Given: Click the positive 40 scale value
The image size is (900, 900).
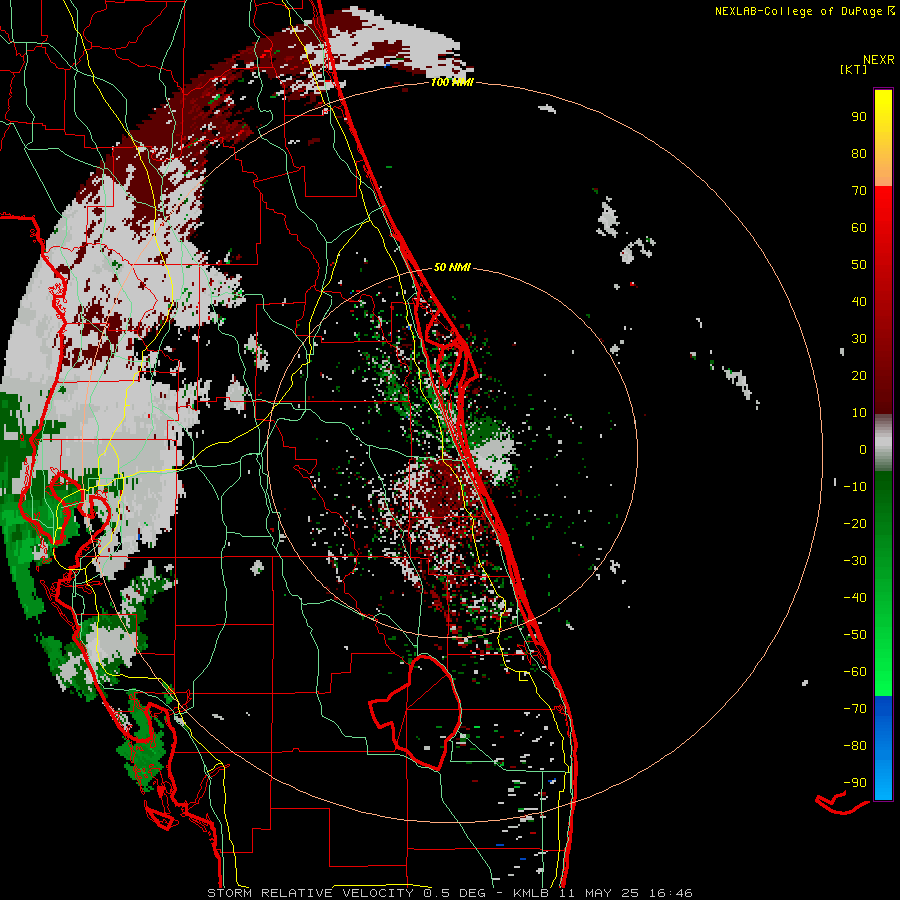Looking at the screenshot, I should (x=859, y=301).
